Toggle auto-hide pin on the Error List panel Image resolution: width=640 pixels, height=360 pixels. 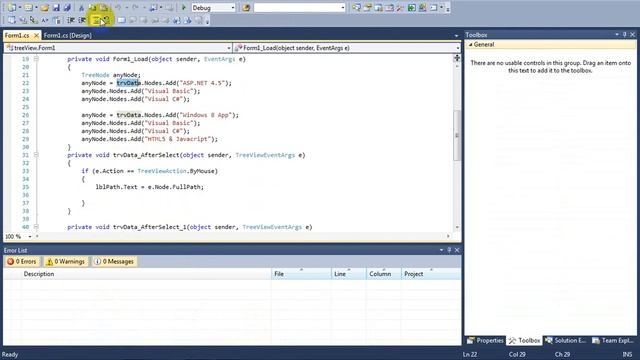point(449,250)
